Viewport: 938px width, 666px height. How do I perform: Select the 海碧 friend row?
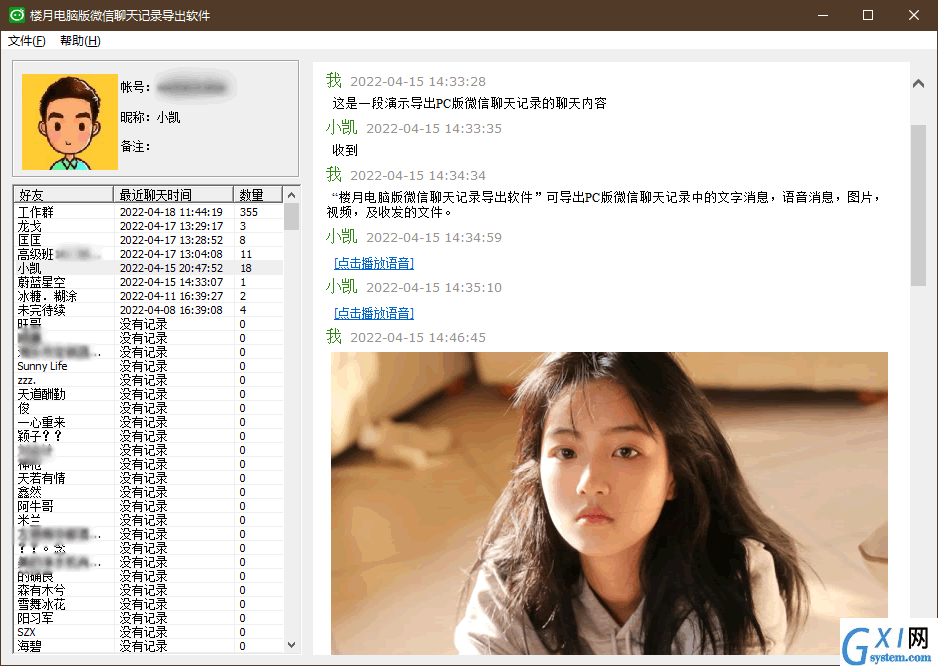pos(148,646)
